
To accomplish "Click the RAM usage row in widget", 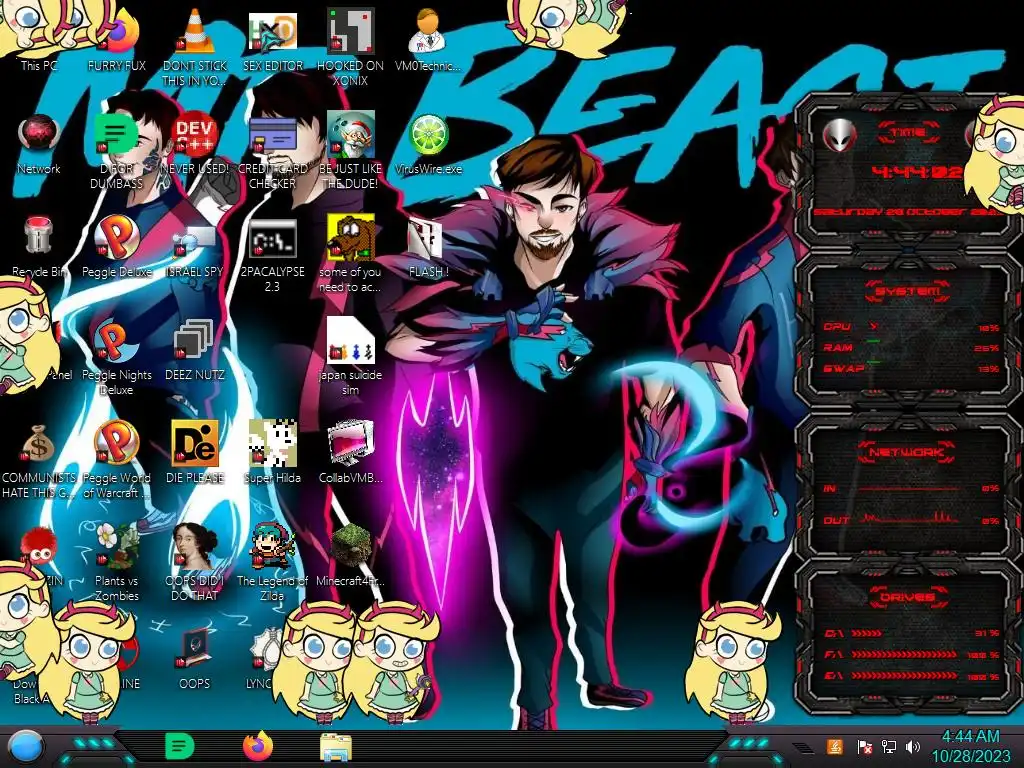I will pyautogui.click(x=911, y=347).
